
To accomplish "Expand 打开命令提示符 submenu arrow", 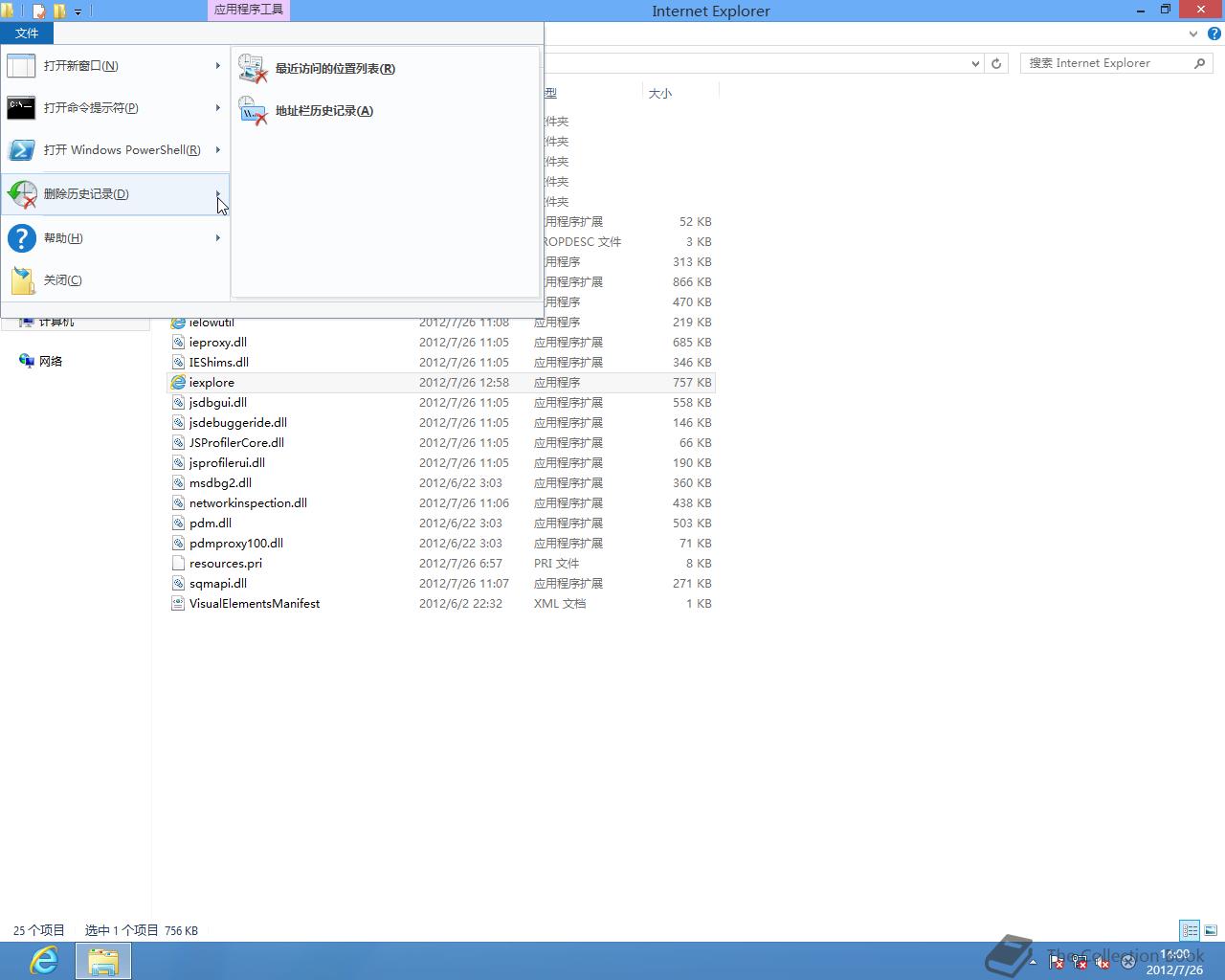I will (x=218, y=108).
